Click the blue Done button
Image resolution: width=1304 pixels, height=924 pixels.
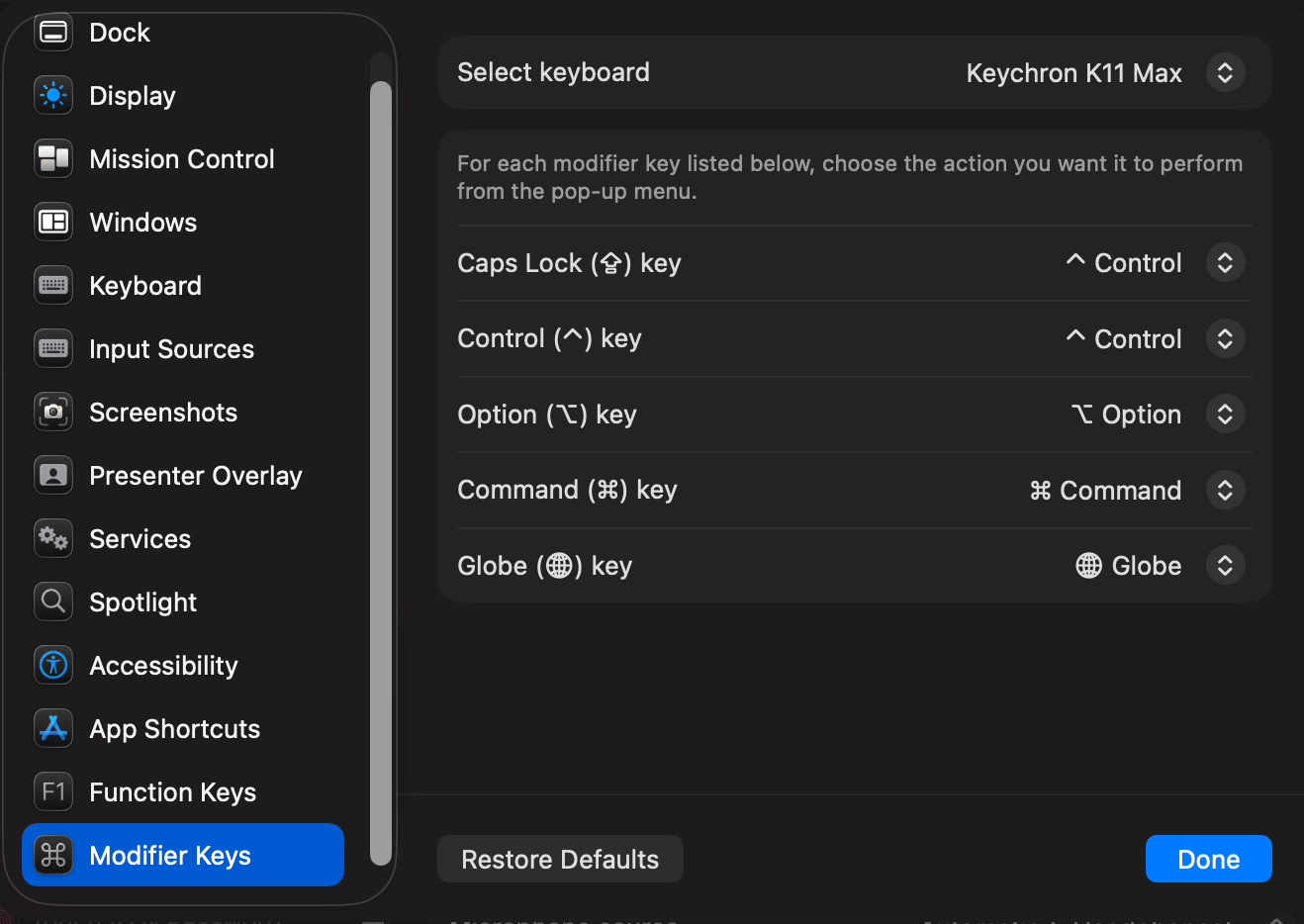click(x=1209, y=859)
